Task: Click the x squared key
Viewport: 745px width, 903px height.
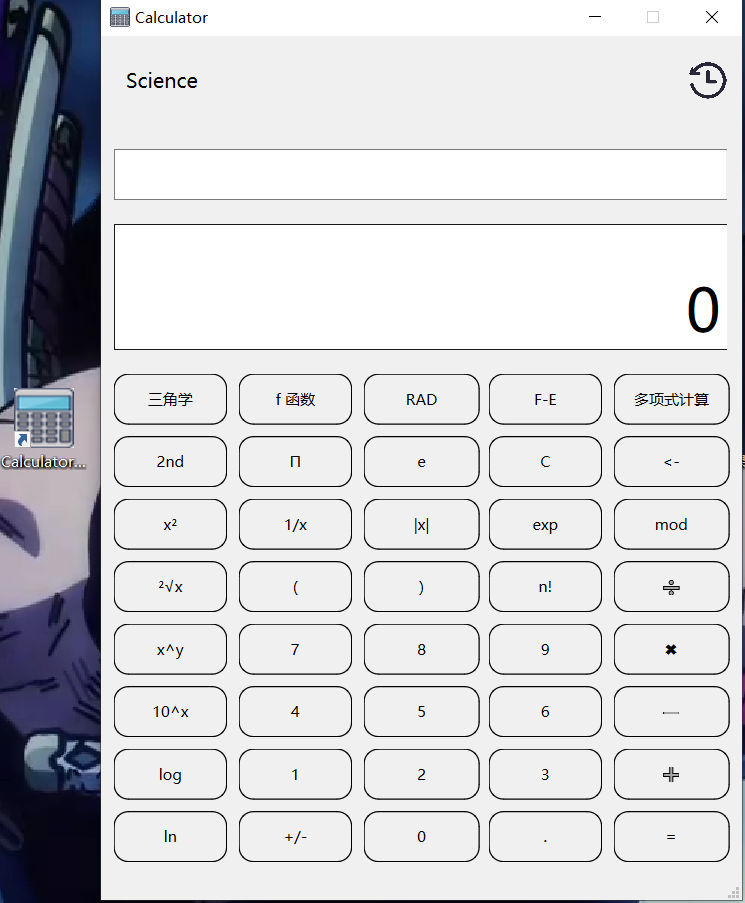Action: click(170, 525)
